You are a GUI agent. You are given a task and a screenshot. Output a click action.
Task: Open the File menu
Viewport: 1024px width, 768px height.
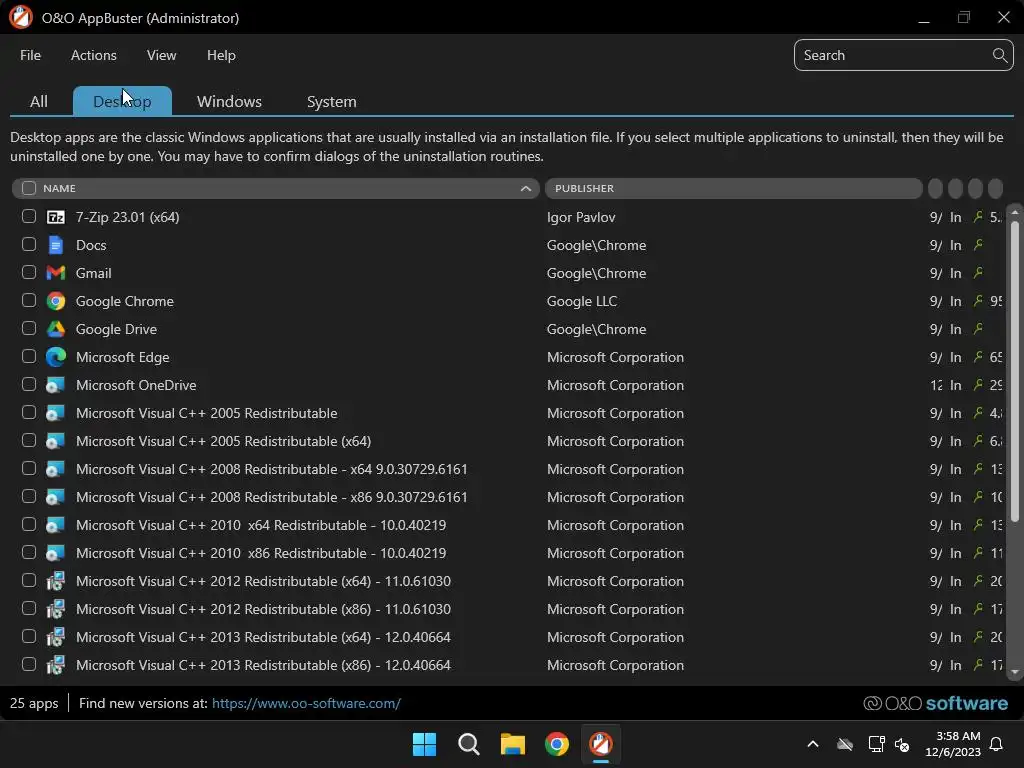[x=30, y=56]
